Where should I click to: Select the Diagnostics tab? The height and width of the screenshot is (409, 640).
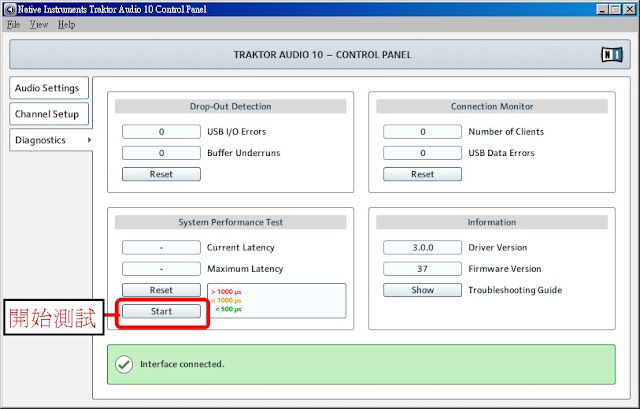pos(51,140)
